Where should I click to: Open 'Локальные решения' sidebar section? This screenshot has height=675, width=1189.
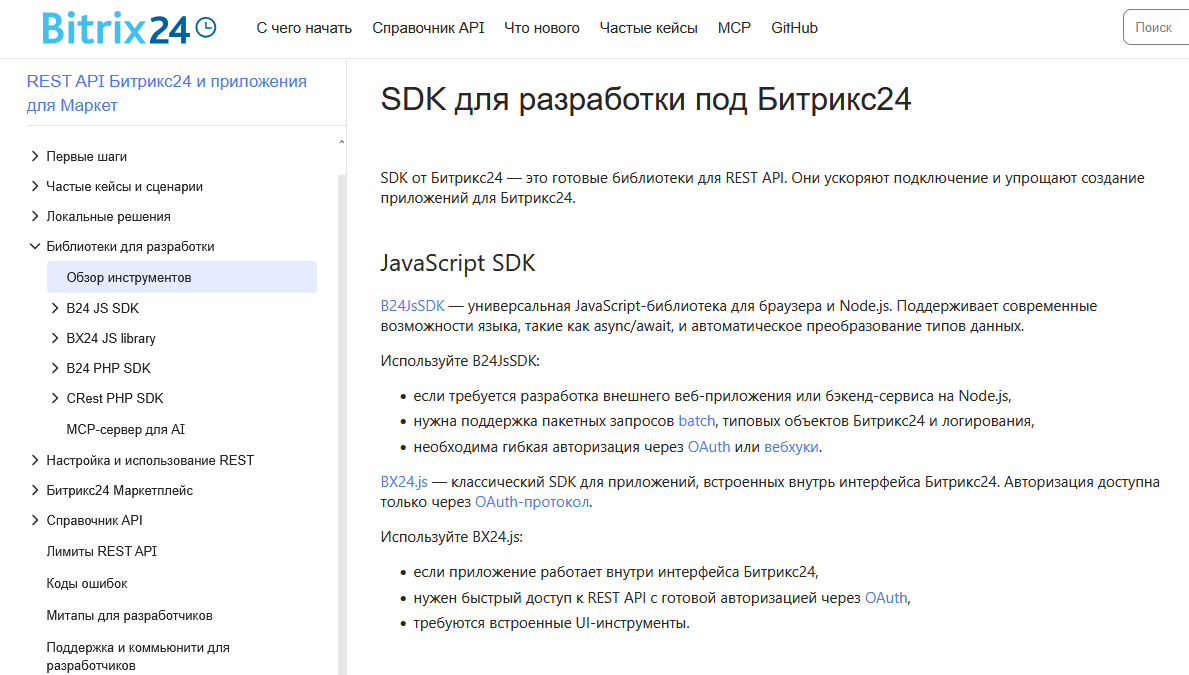pos(108,216)
